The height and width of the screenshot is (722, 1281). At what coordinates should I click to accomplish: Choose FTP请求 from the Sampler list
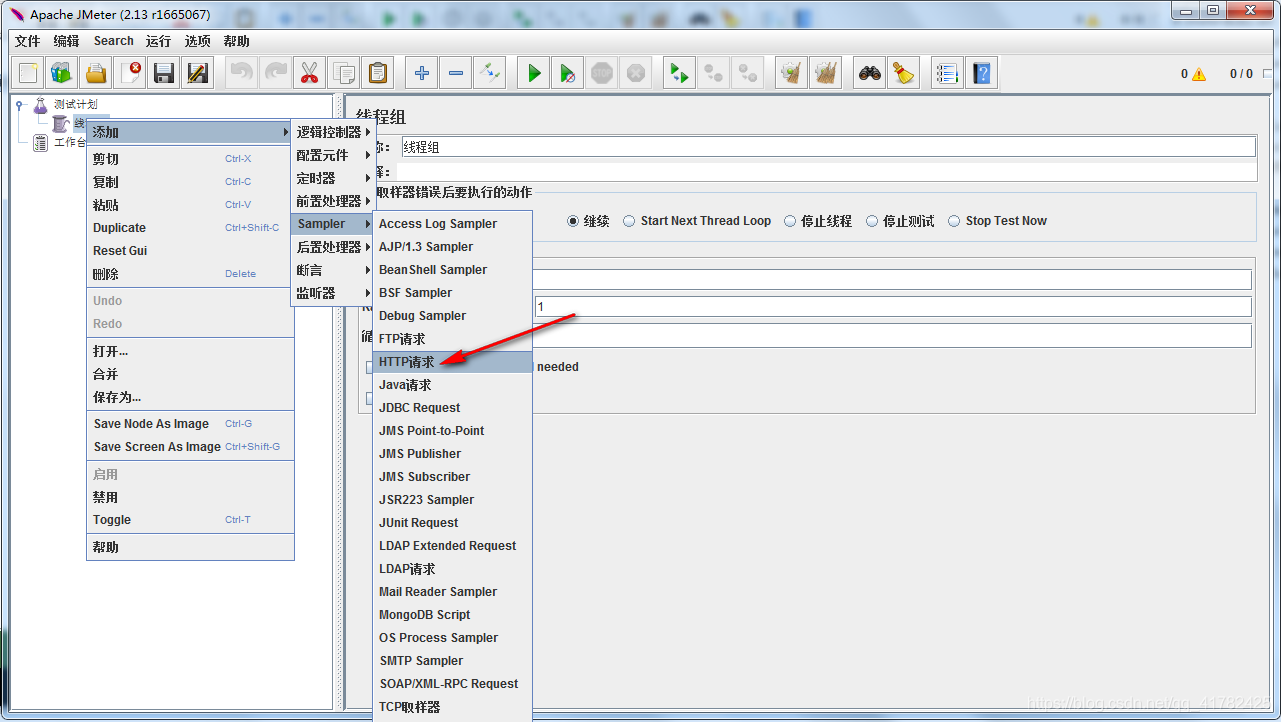coord(453,339)
